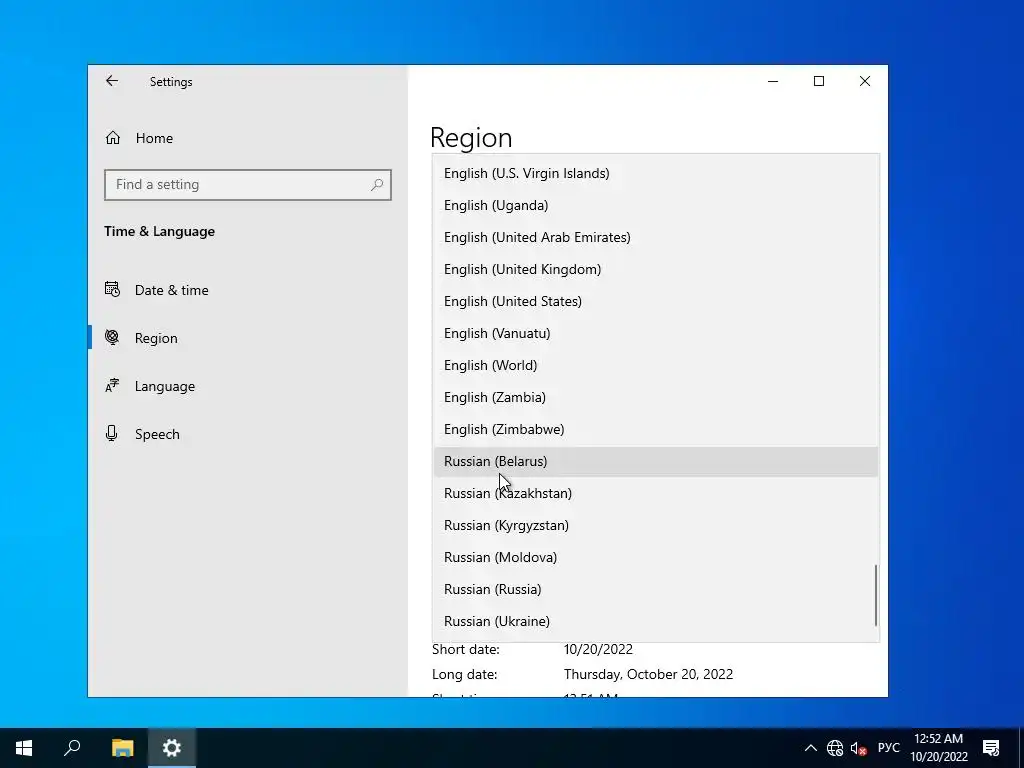Screen dimensions: 1024x768
Task: Pick Russian (Kyrgyzstan) from the list
Action: tap(656, 525)
